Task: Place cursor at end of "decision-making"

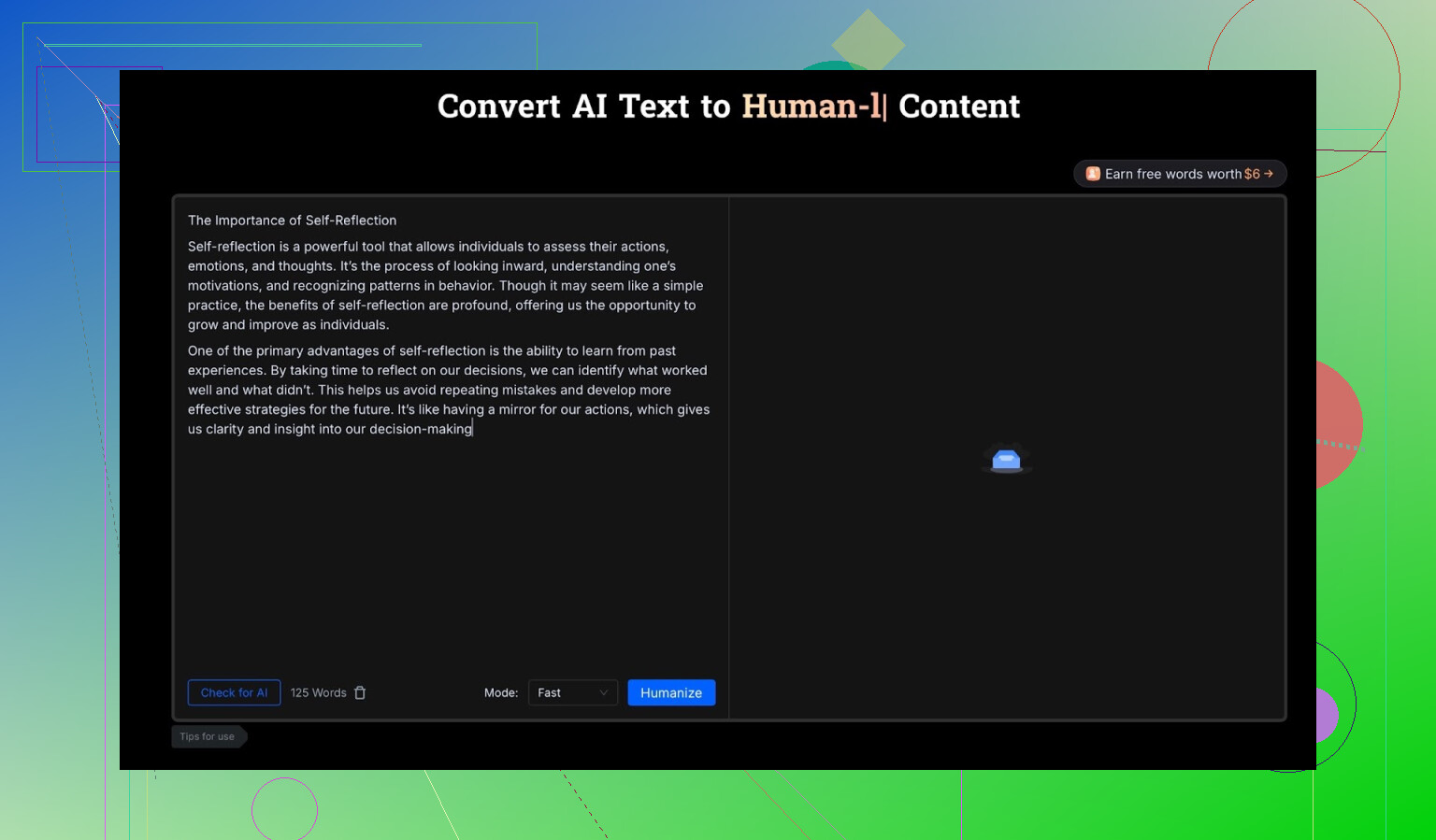Action: click(473, 429)
